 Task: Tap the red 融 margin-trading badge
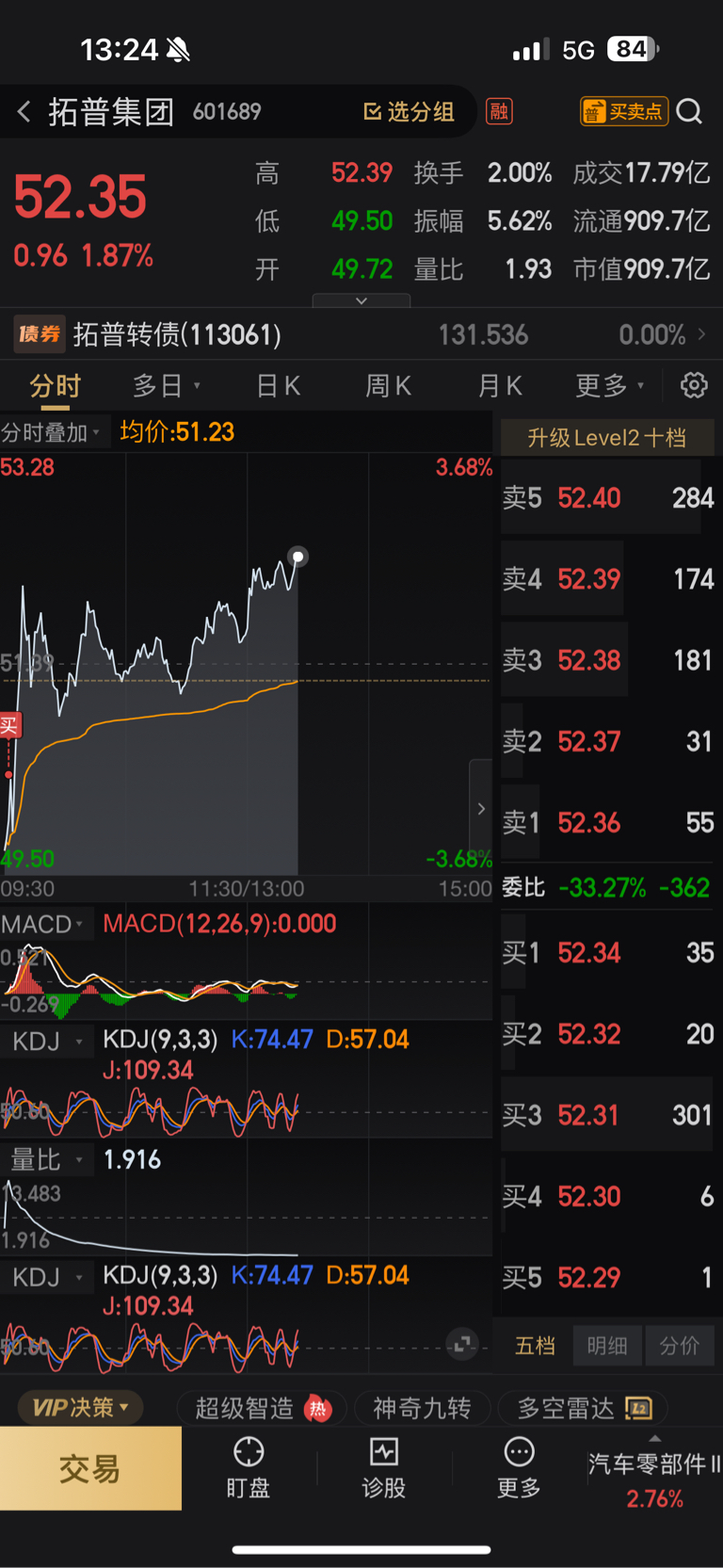[499, 112]
